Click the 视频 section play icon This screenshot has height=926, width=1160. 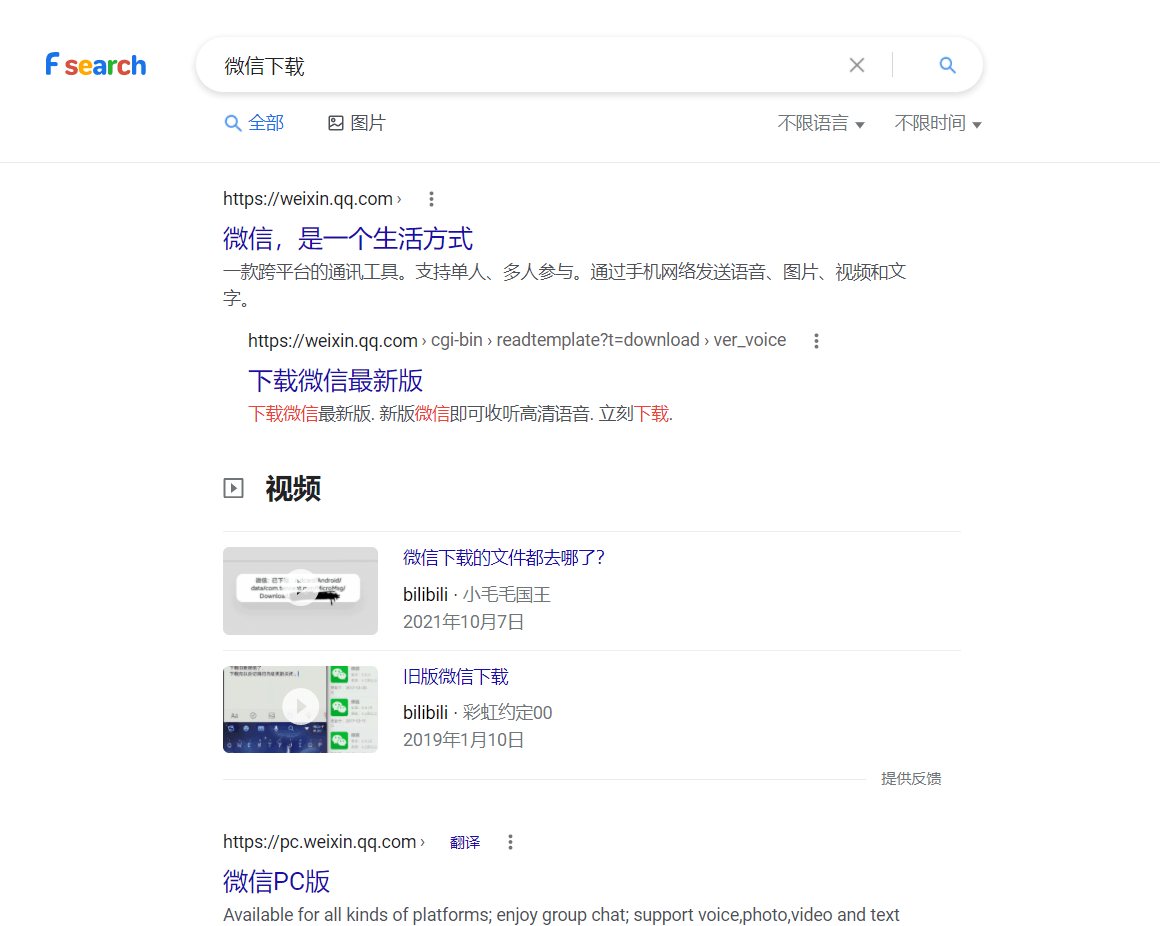pyautogui.click(x=234, y=488)
